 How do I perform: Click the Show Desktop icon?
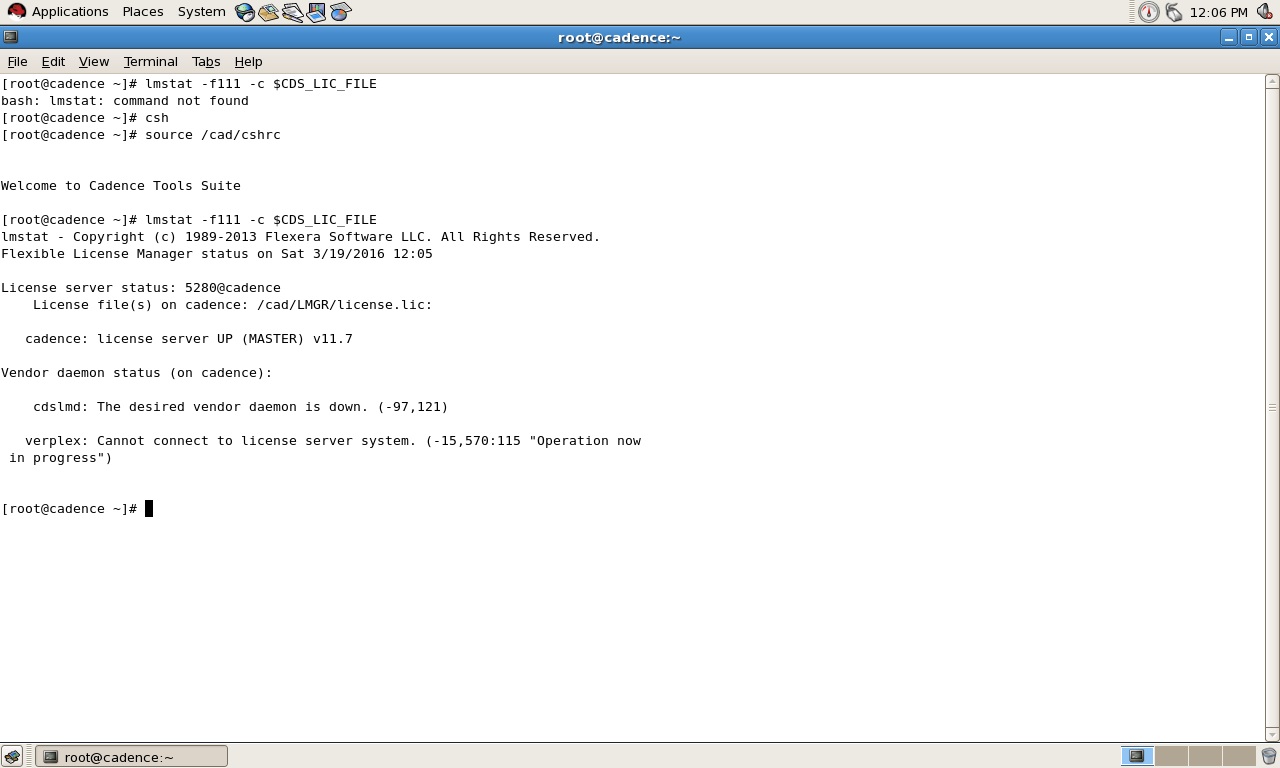pos(12,756)
